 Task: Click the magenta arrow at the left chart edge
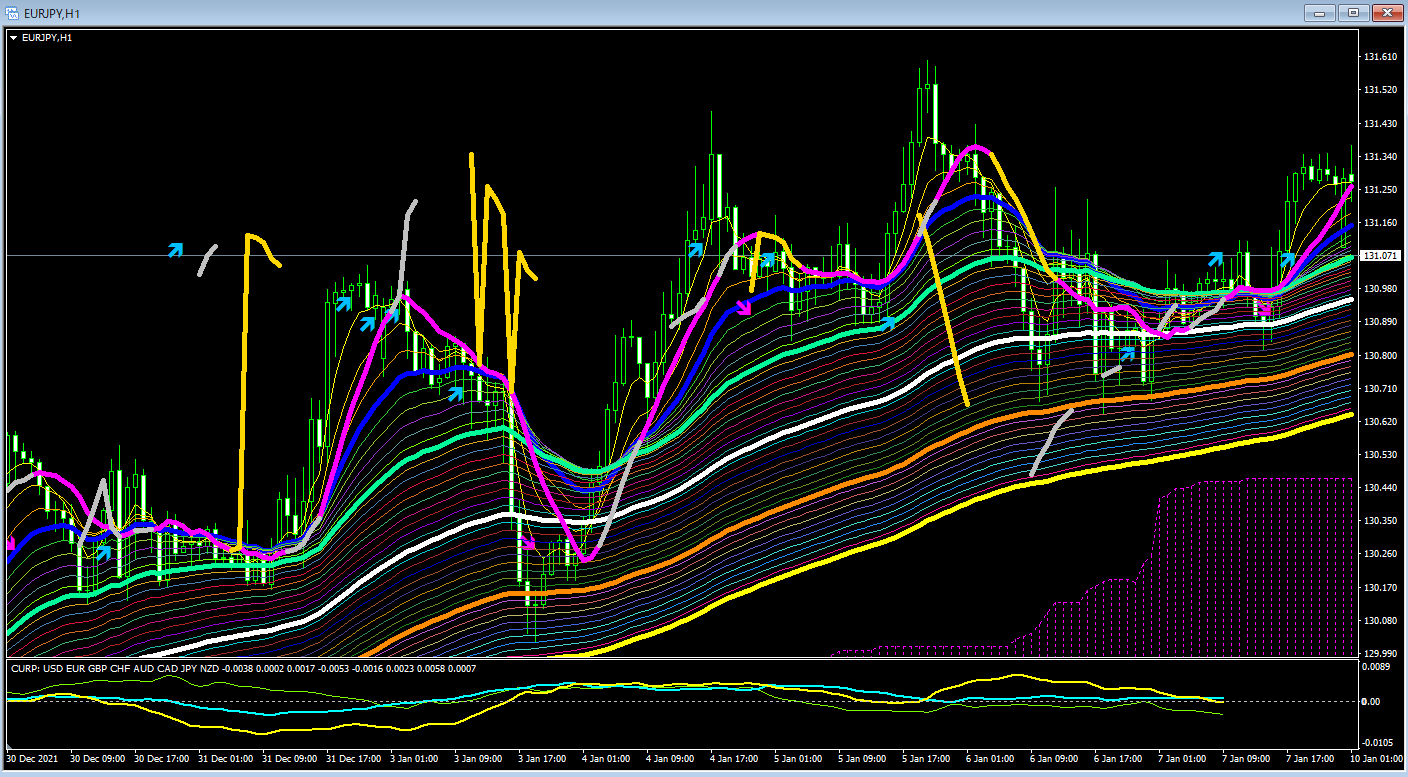pyautogui.click(x=10, y=544)
